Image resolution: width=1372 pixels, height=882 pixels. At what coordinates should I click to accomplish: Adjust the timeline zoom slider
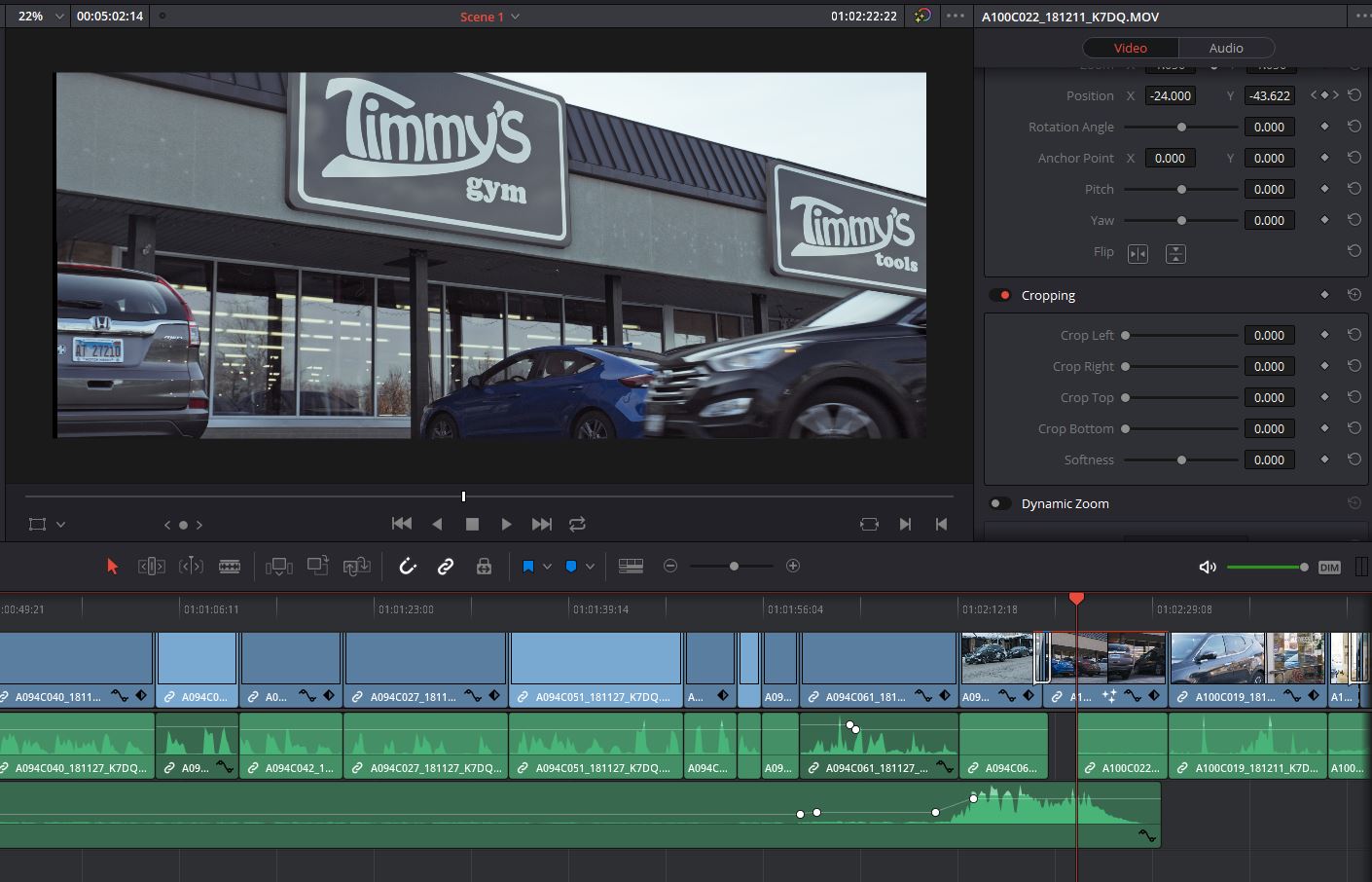732,566
